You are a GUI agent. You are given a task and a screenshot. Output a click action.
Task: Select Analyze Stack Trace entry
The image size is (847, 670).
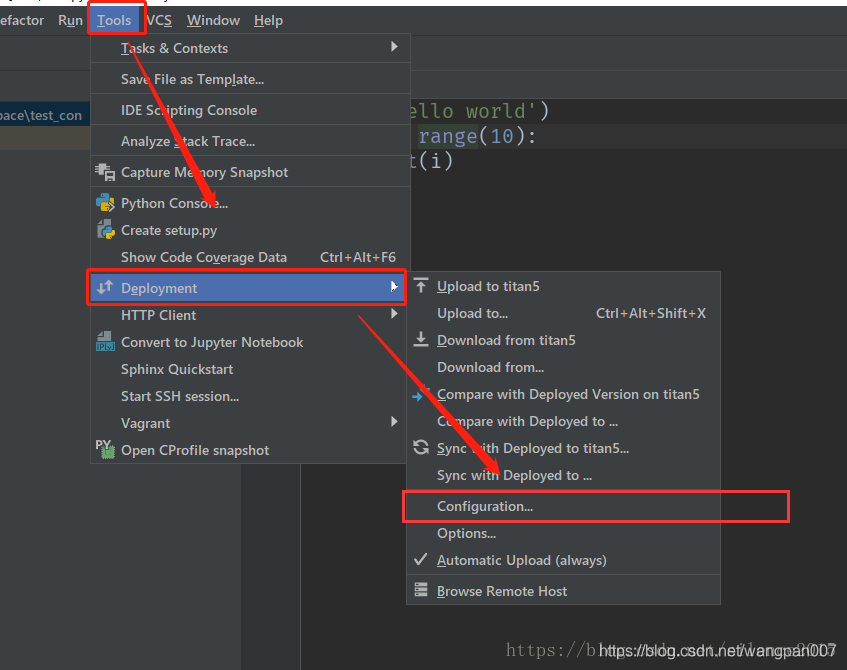click(250, 142)
